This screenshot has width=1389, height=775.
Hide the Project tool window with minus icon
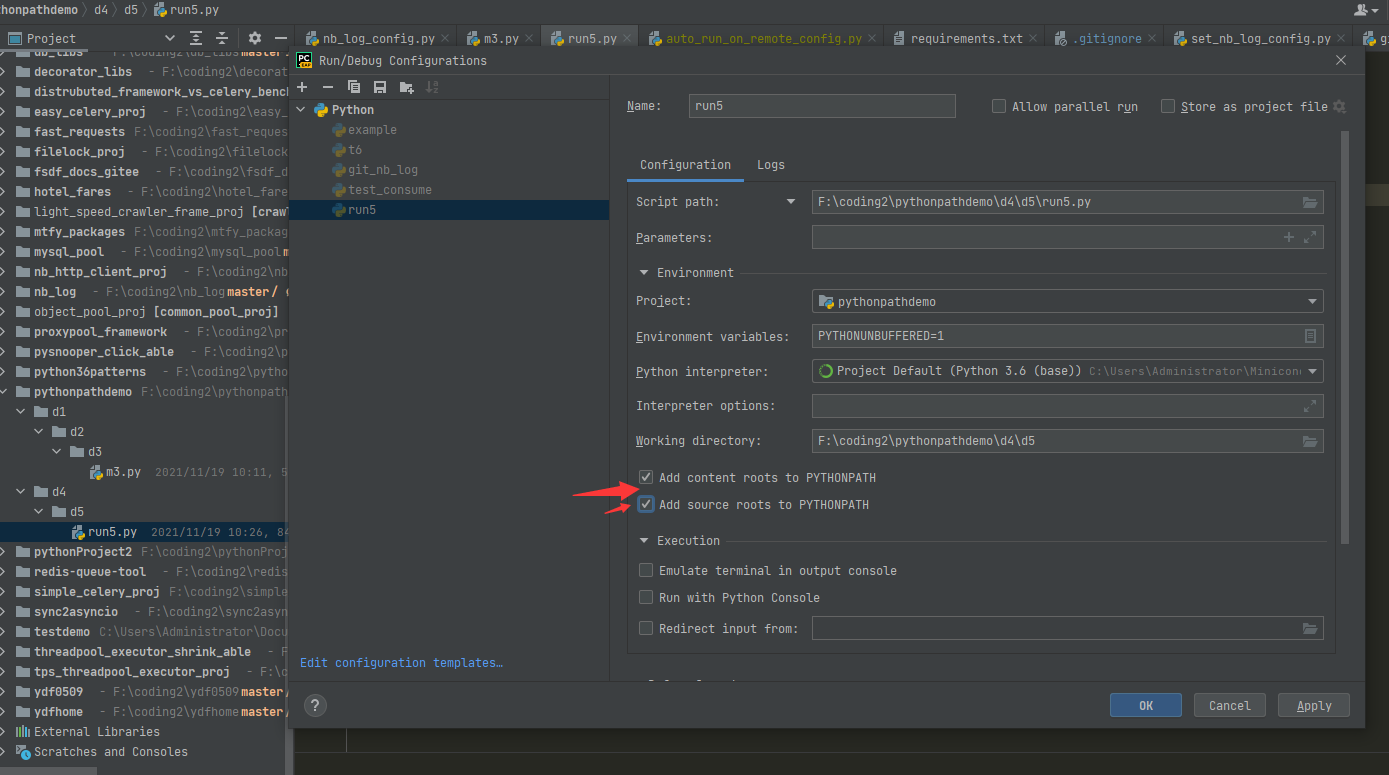coord(281,38)
